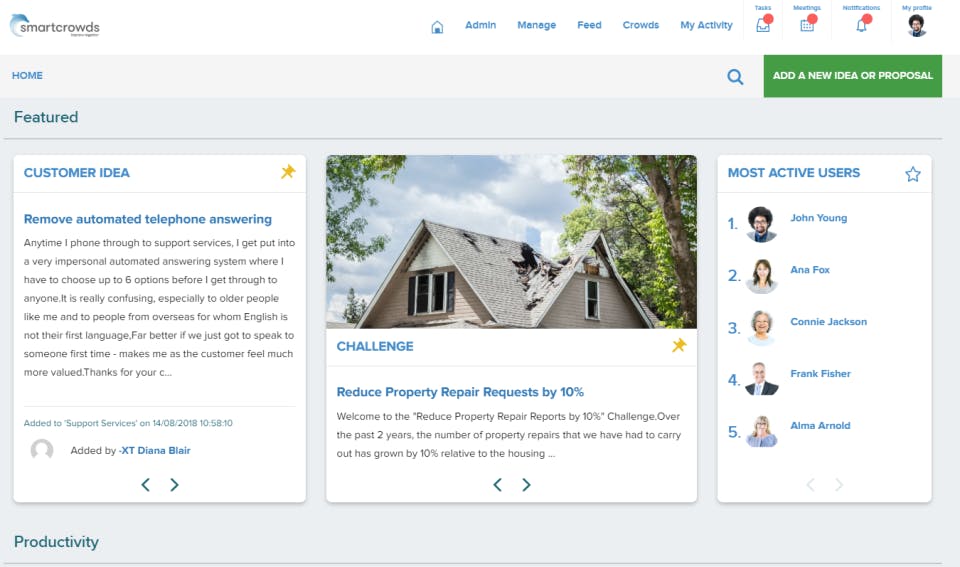Click the Productivity section heading

(56, 542)
